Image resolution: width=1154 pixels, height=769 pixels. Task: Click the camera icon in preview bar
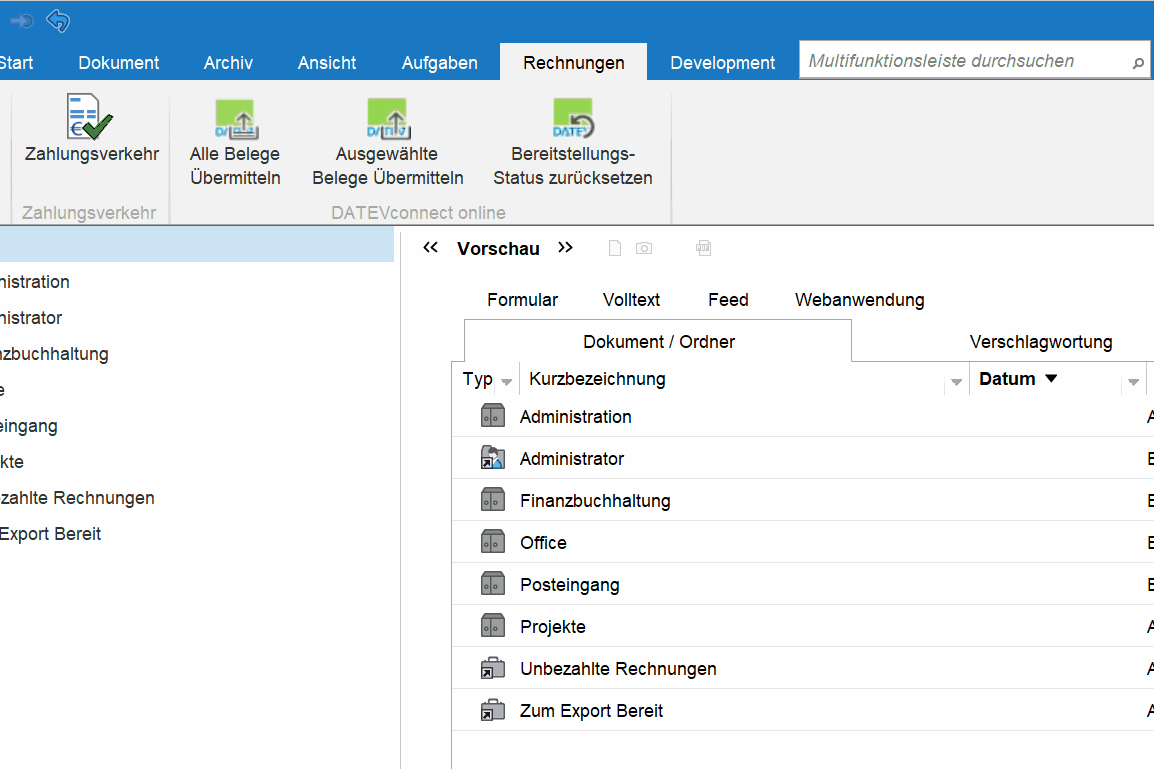point(644,249)
